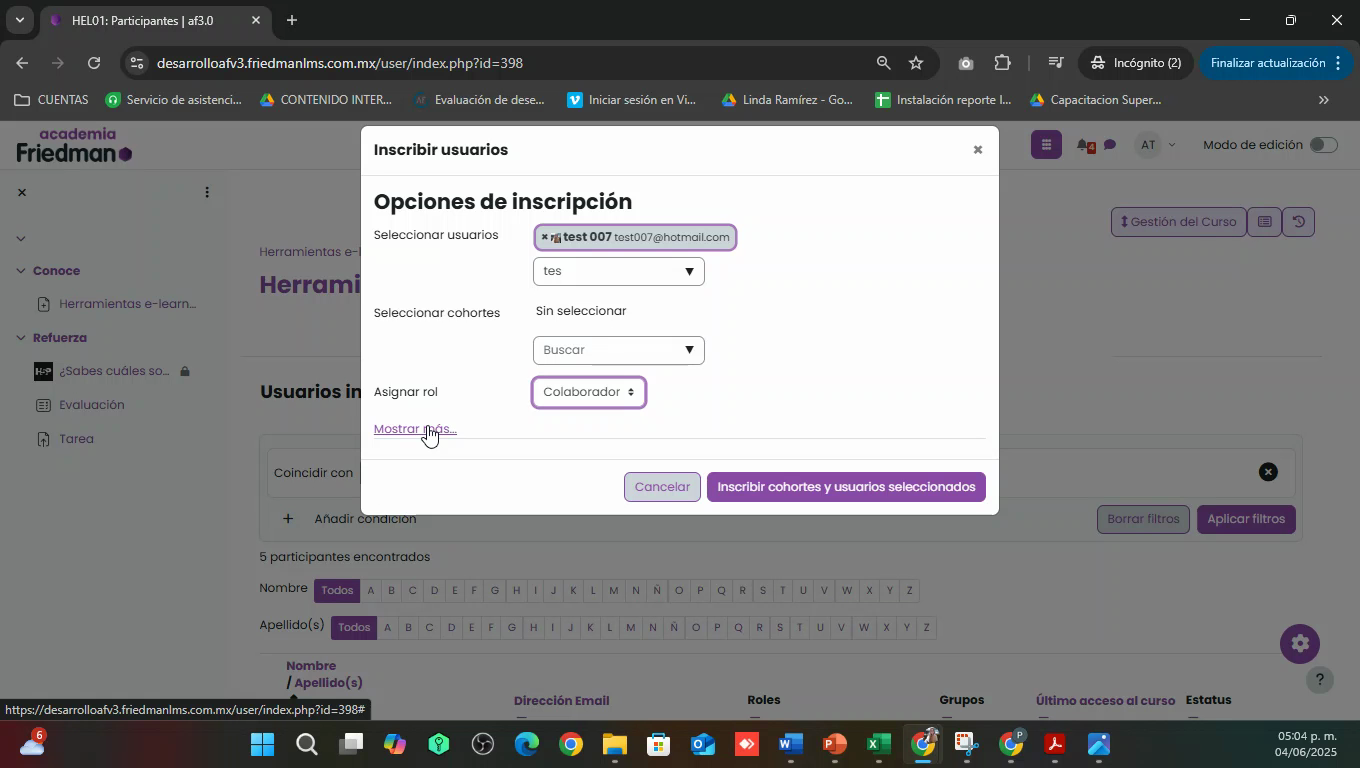Open Evaluación de dese... bookmark
The height and width of the screenshot is (768, 1360).
(x=479, y=100)
